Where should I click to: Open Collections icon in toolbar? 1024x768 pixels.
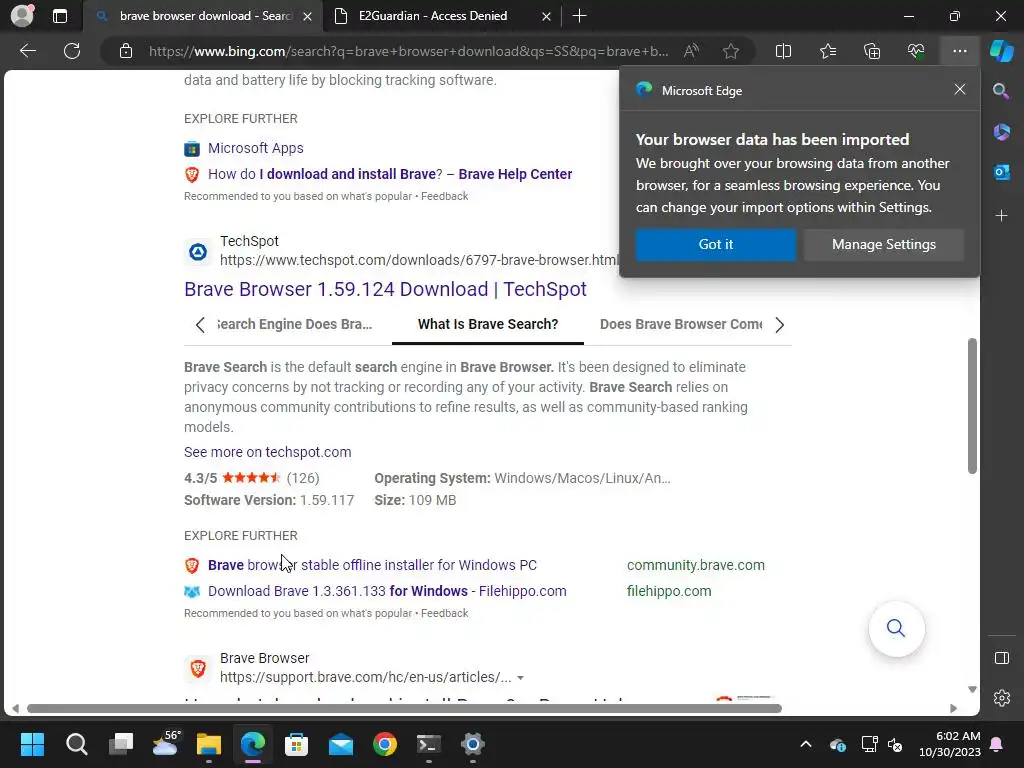click(872, 51)
